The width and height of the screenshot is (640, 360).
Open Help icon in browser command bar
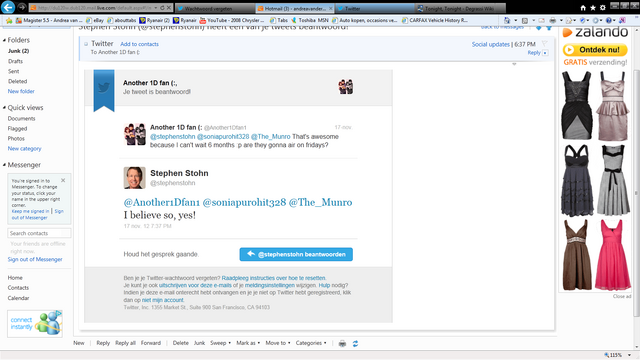coord(609,20)
